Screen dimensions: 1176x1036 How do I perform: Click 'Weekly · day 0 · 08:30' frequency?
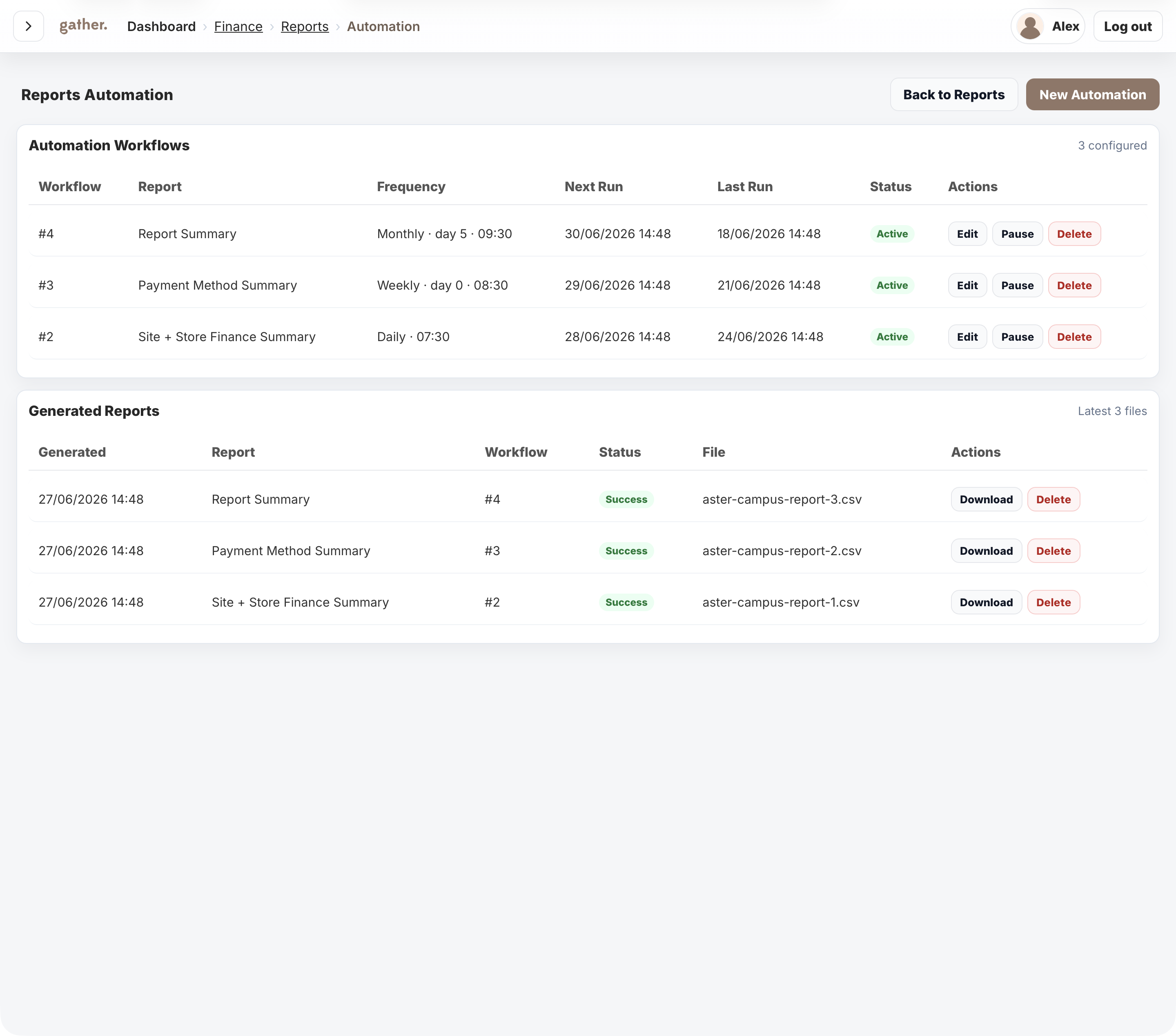442,286
